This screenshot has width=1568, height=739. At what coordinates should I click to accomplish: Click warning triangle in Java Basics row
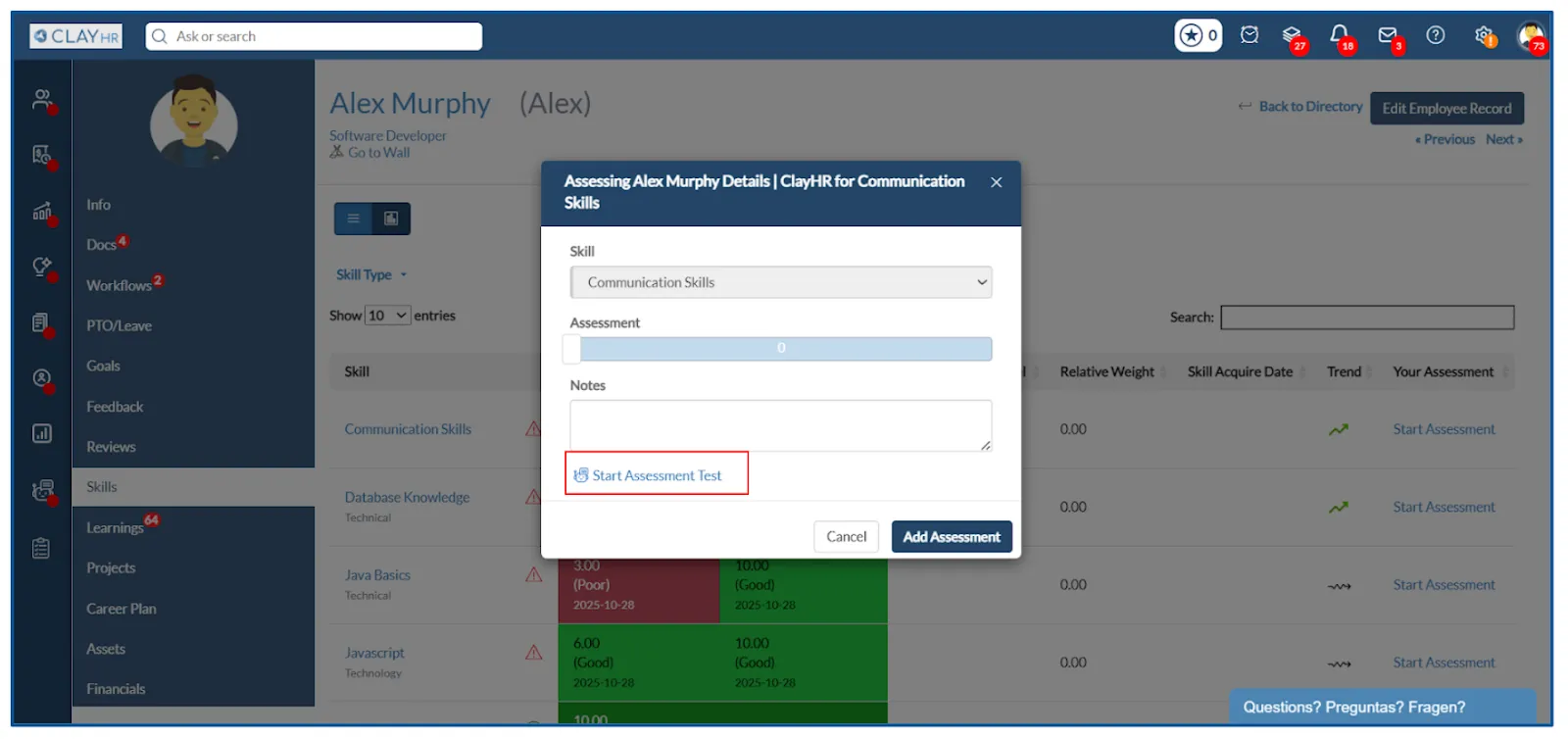pos(534,574)
